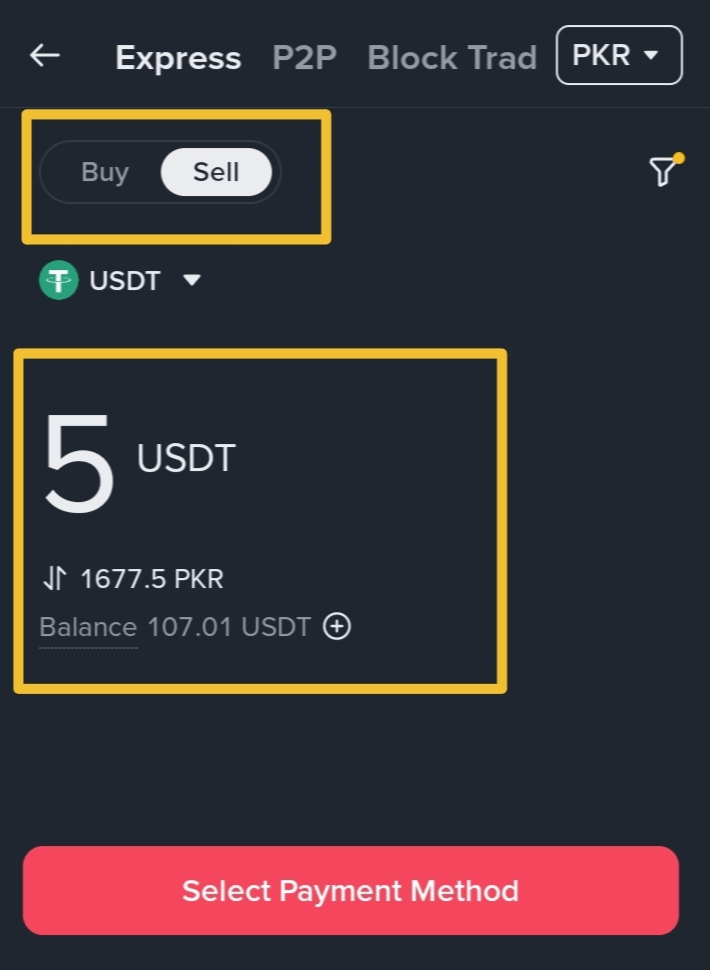
Task: Go to the Block Trade tab
Action: point(452,58)
